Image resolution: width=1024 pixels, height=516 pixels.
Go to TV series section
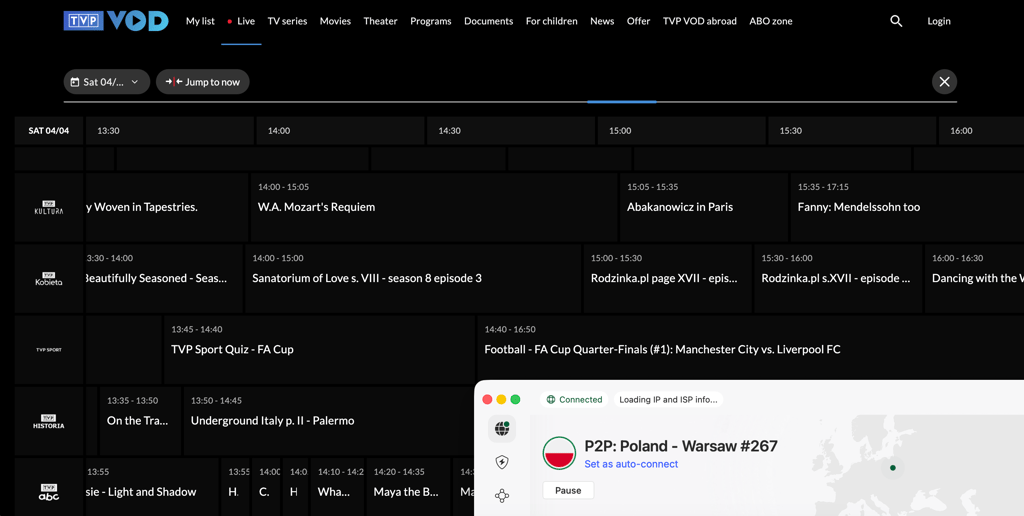point(287,21)
